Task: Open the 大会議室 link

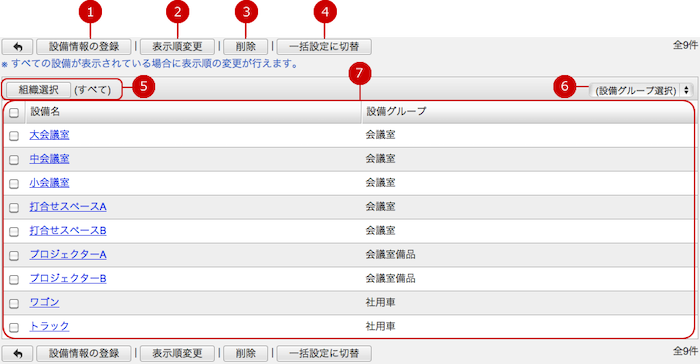Action: coord(50,135)
